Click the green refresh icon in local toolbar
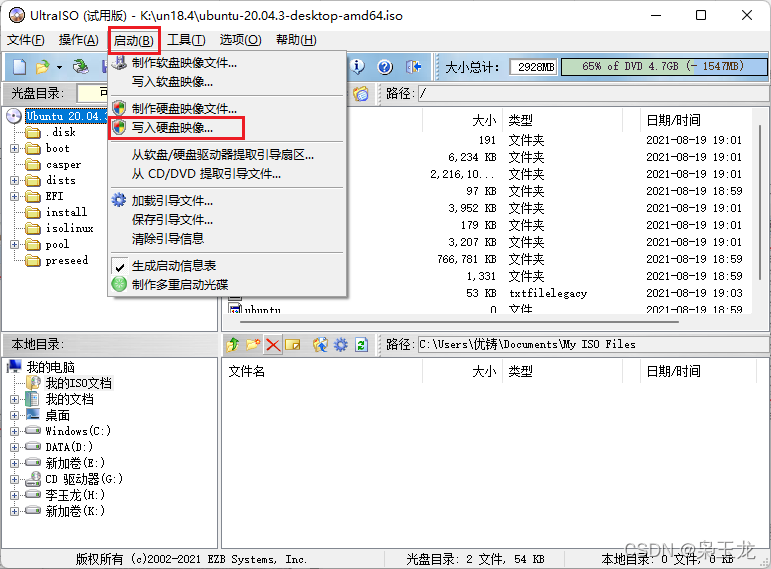The image size is (771, 569). click(361, 345)
